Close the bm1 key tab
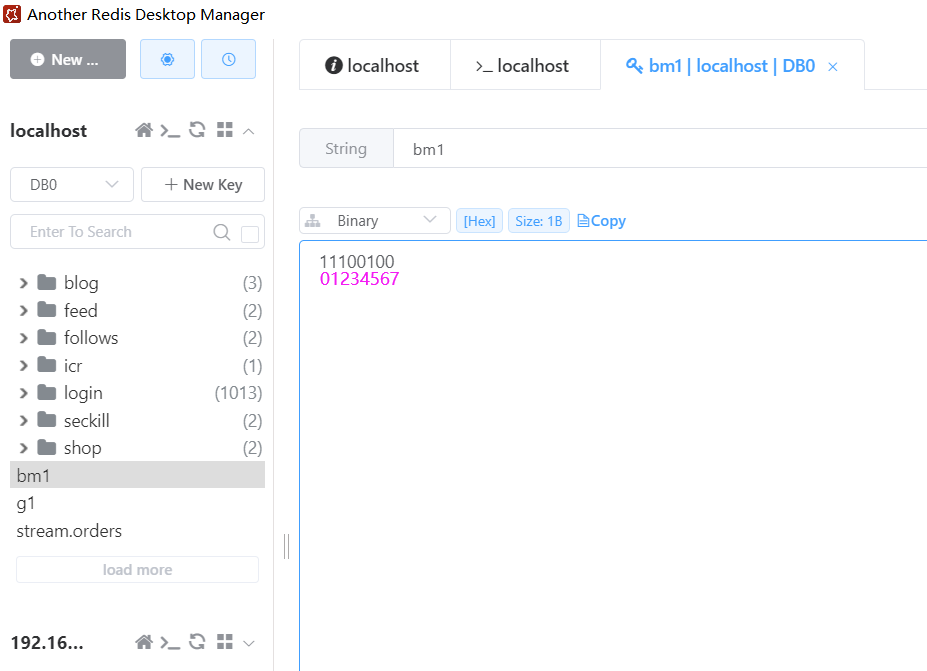 (x=833, y=67)
